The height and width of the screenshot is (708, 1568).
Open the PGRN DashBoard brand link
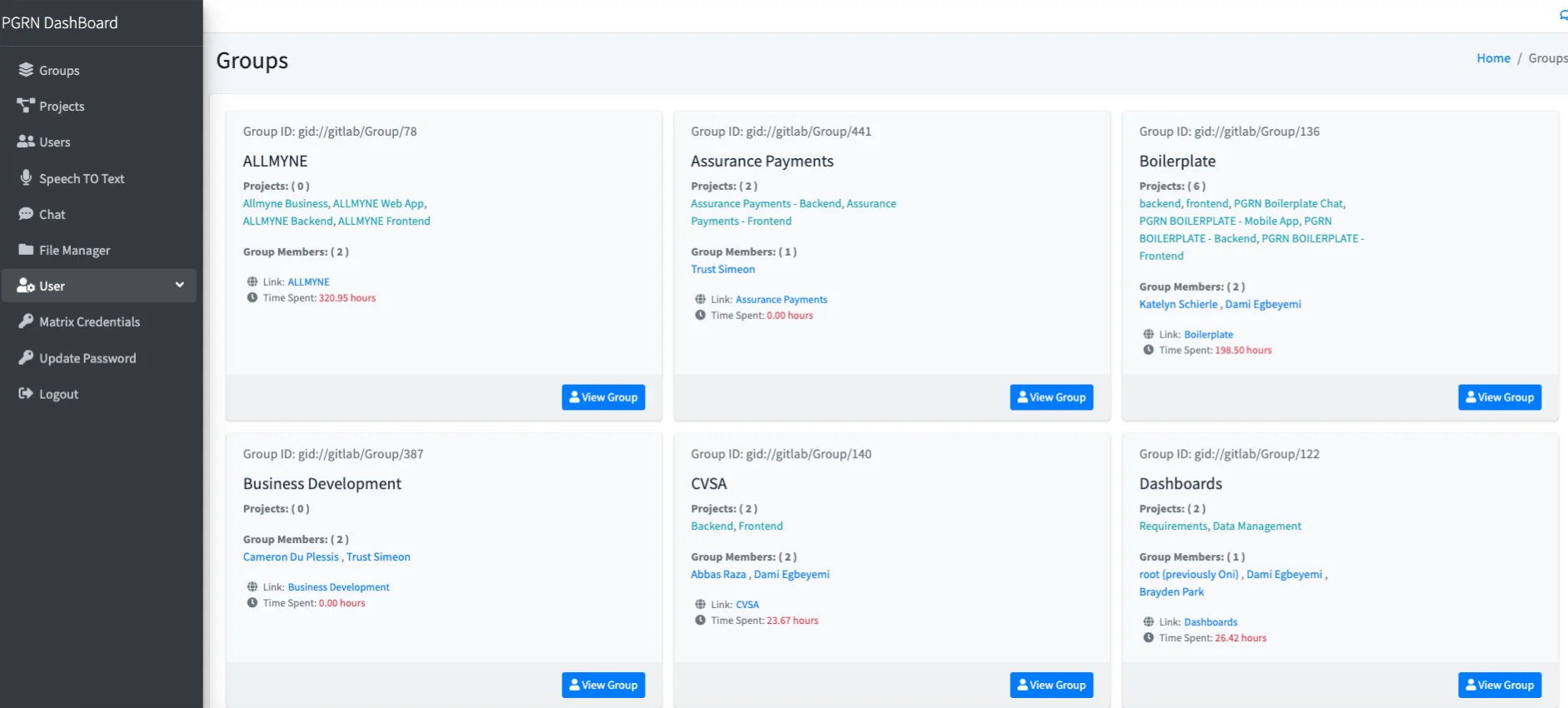pos(60,22)
